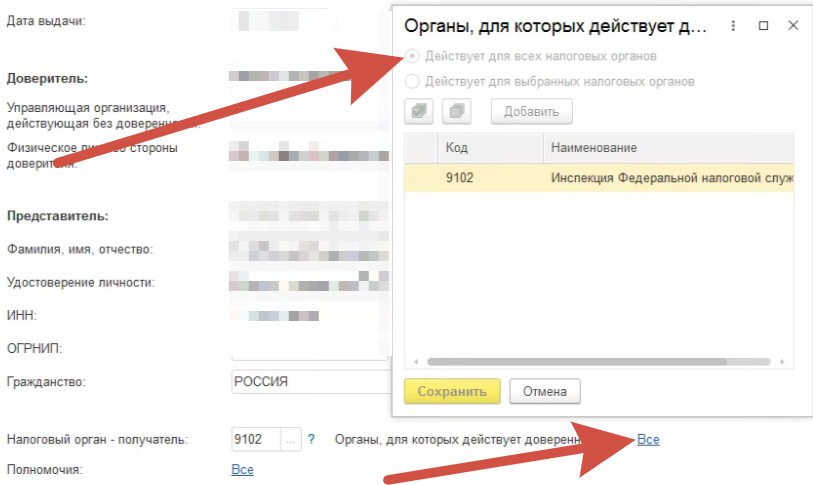Open 'Все' link for authorities covered
The width and height of the screenshot is (813, 485).
647,439
